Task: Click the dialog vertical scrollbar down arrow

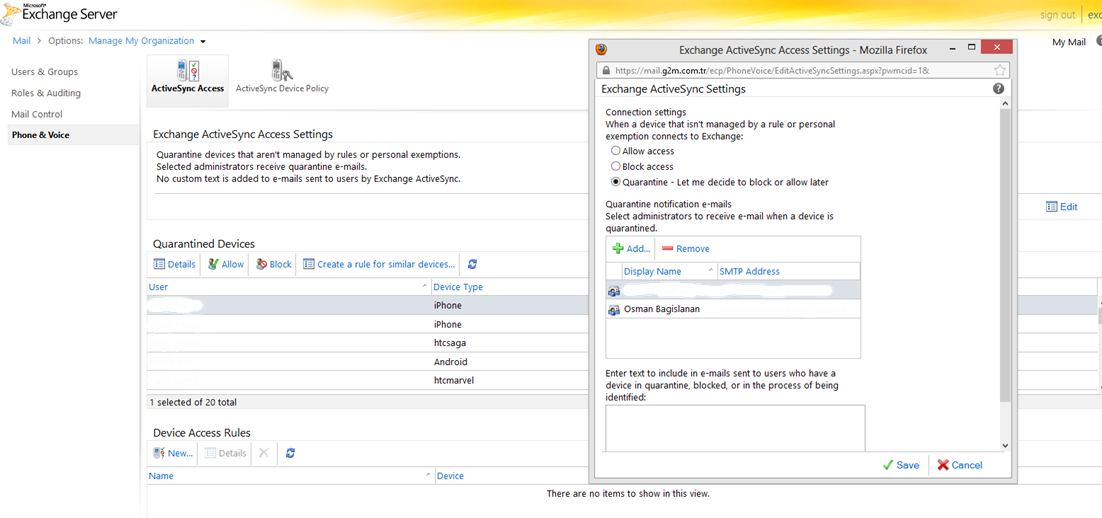Action: [x=1004, y=446]
